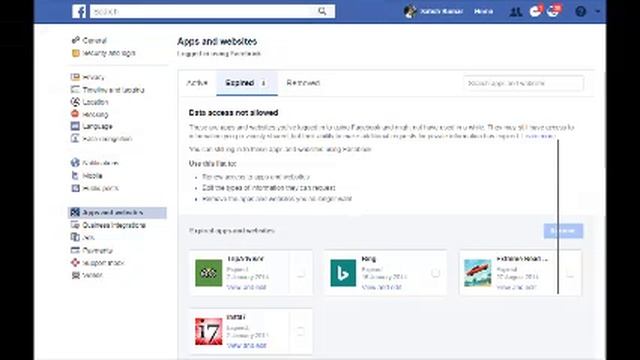Image resolution: width=640 pixels, height=360 pixels.
Task: Click the Videos icon in the sidebar
Action: pos(75,275)
